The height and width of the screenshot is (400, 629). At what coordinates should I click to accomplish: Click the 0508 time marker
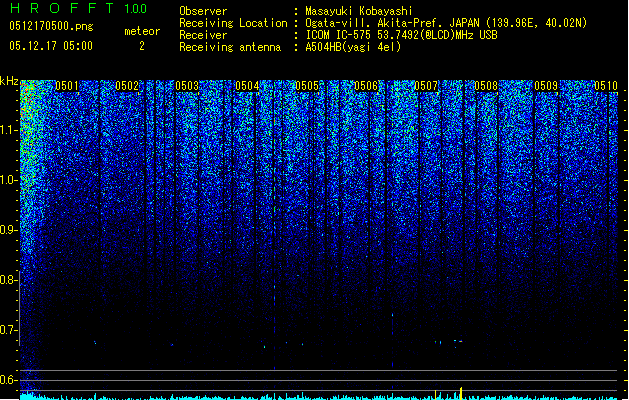486,86
